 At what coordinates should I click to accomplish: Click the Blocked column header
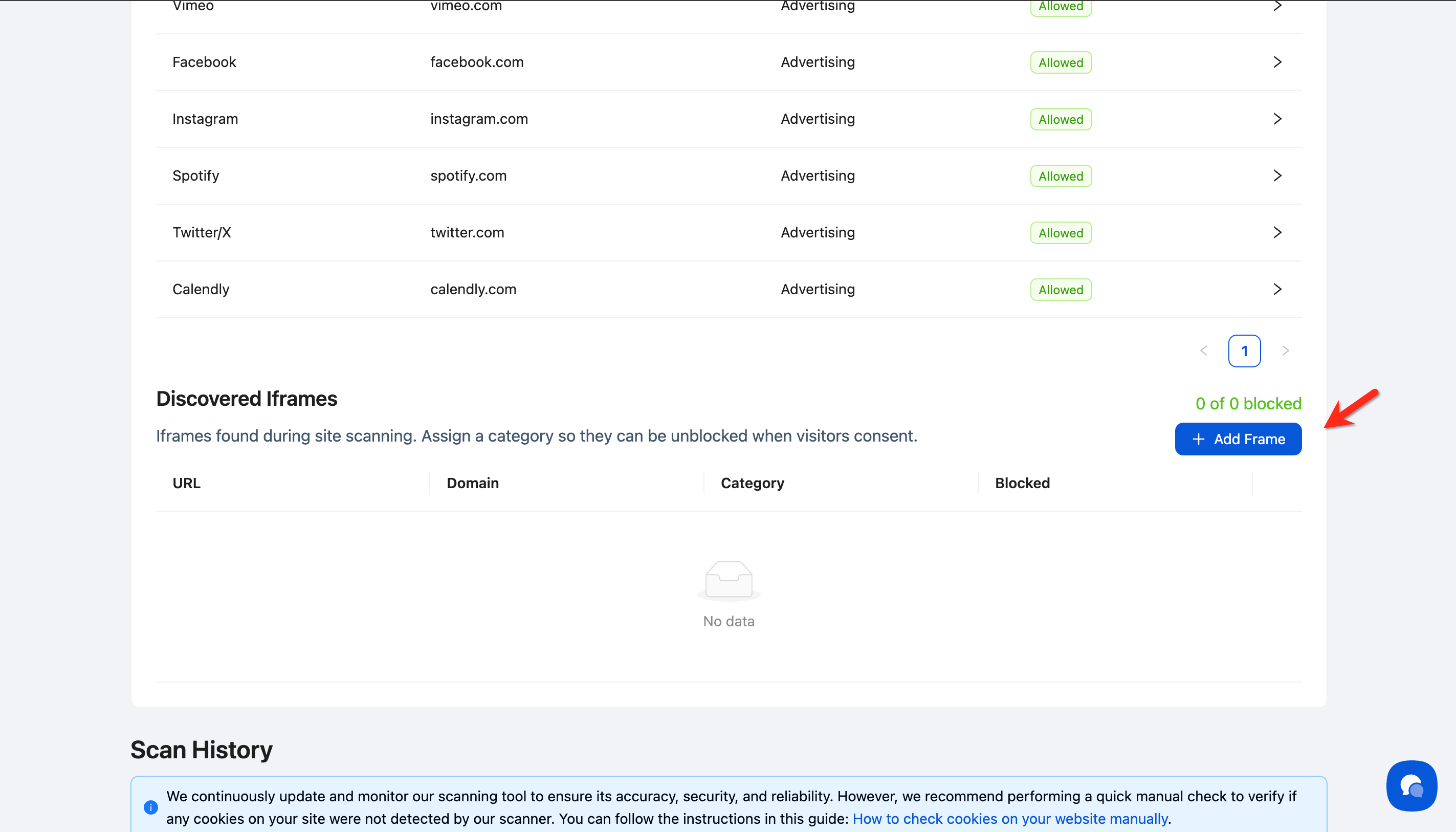pos(1022,483)
